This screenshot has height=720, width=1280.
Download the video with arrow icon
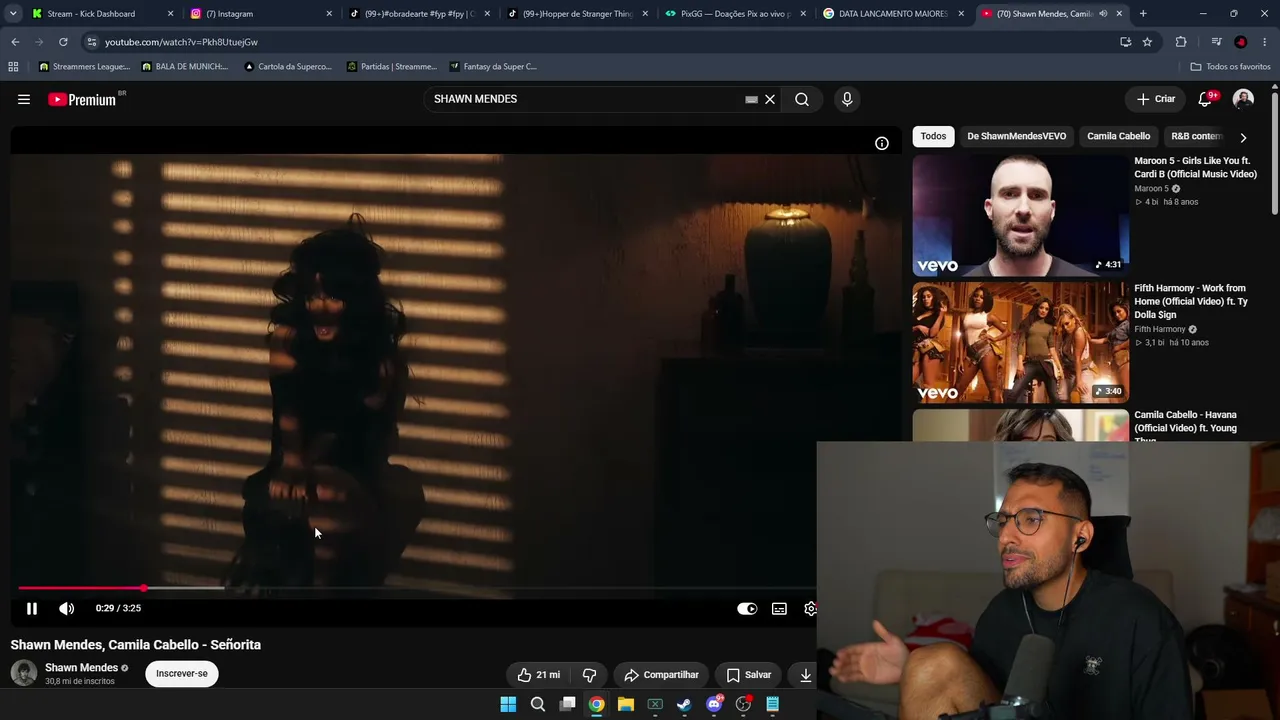(805, 675)
